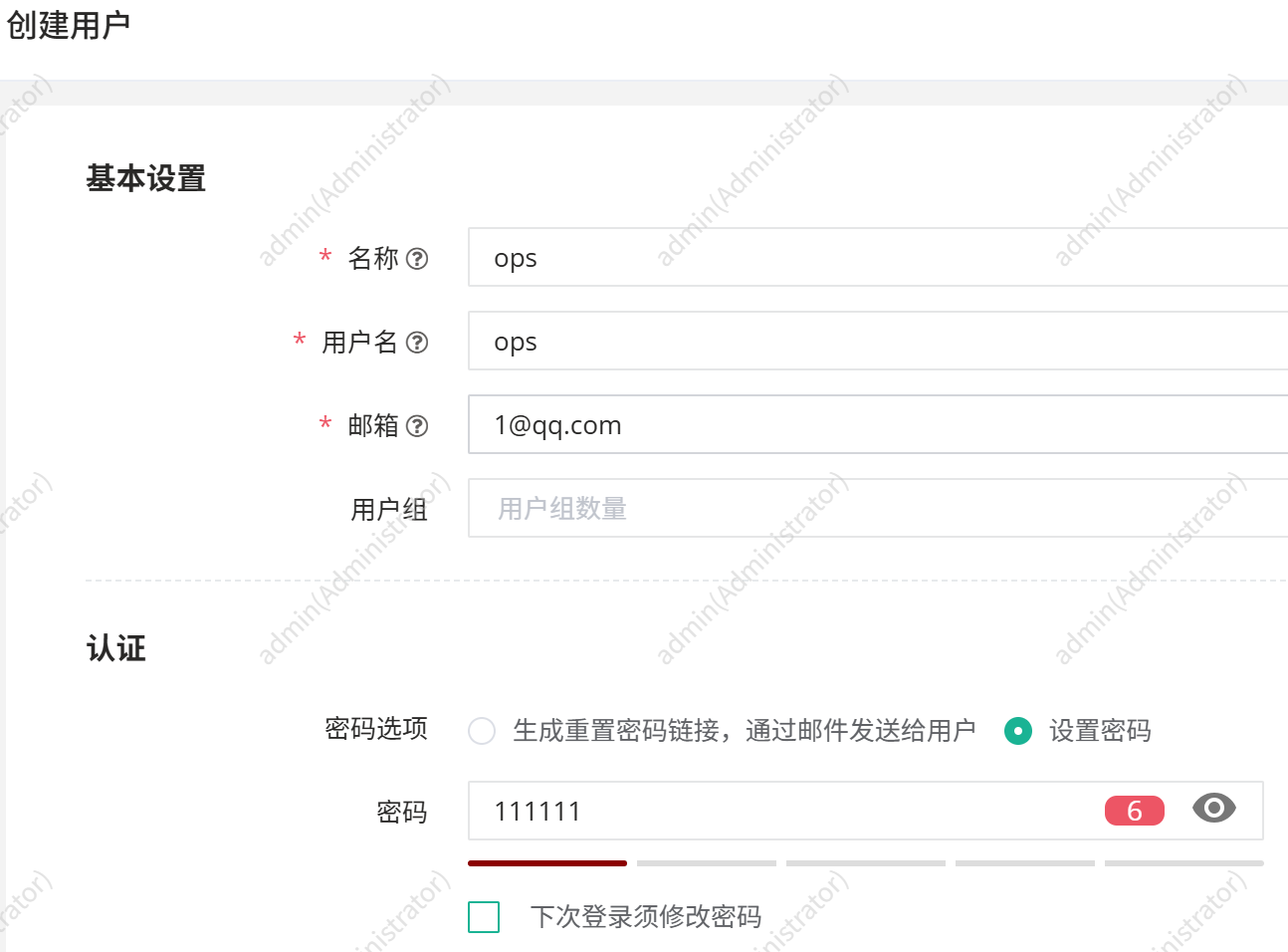Click the 用户组 field label
1288x952 pixels.
[389, 510]
